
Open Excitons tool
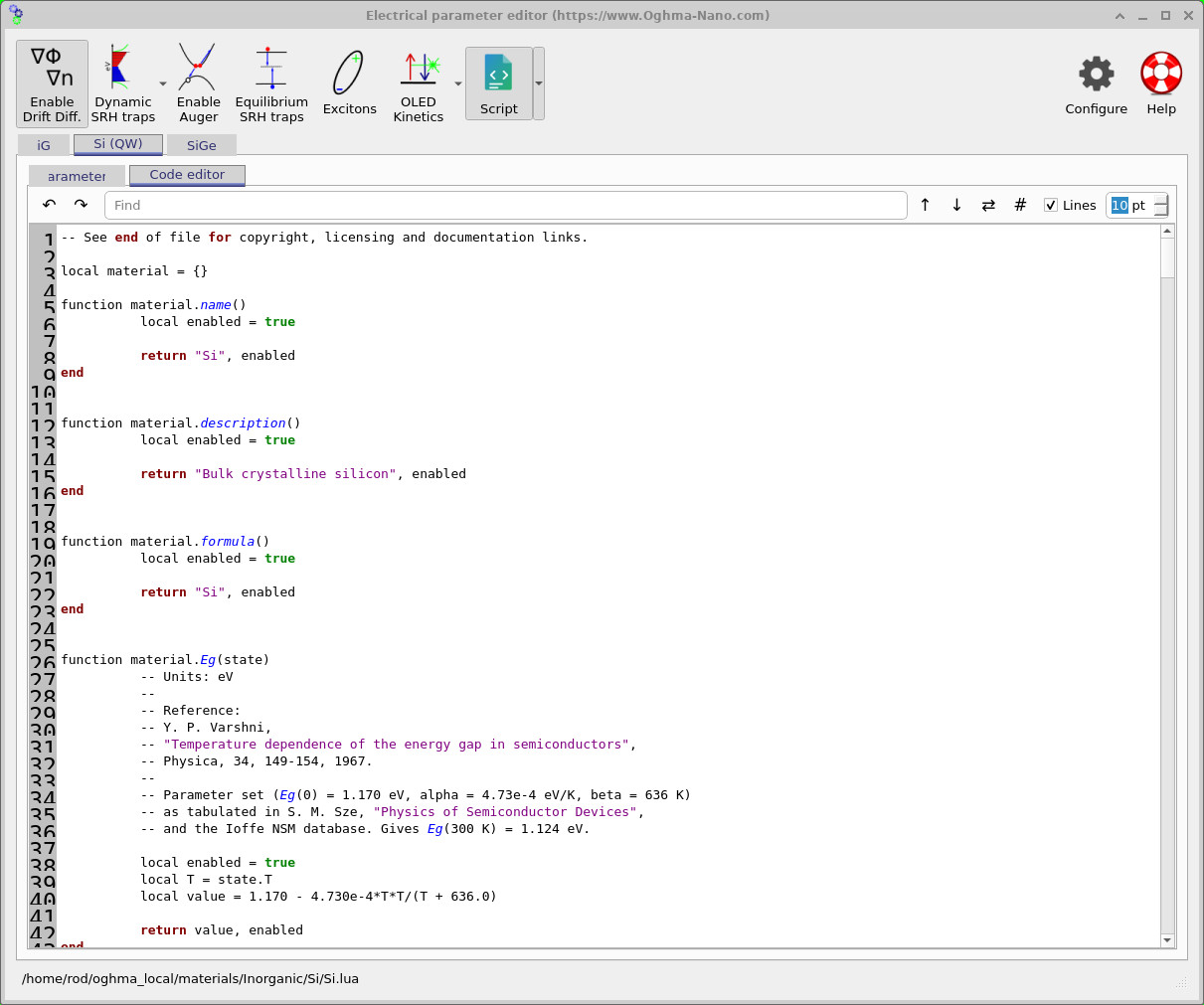point(350,84)
